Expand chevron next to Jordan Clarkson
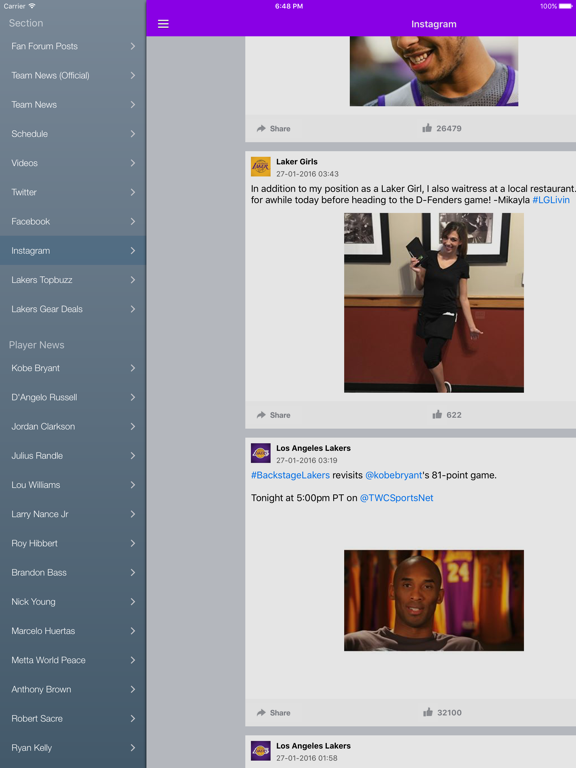The image size is (576, 768). (x=133, y=427)
